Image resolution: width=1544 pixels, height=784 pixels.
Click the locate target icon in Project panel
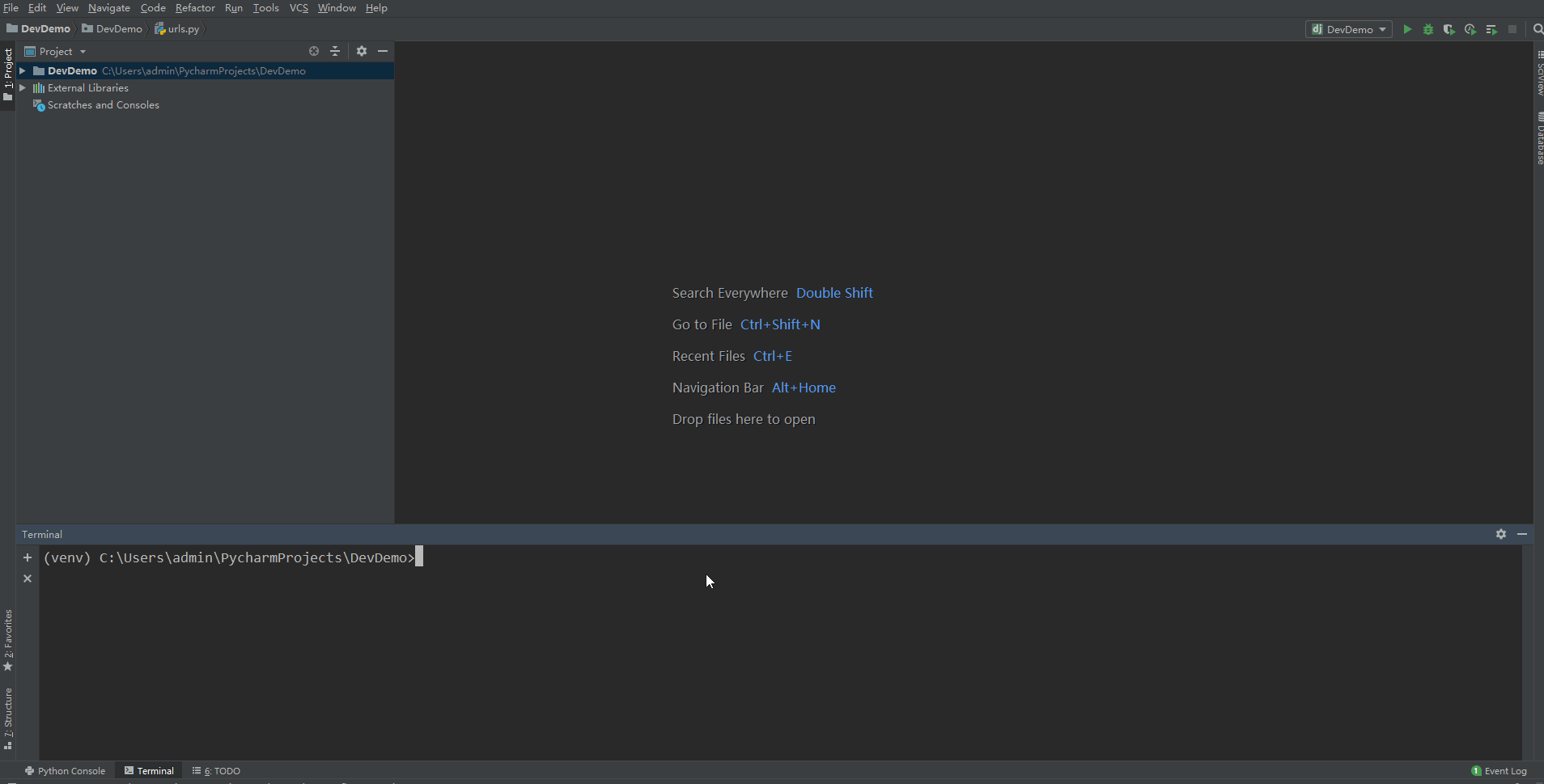click(x=314, y=51)
